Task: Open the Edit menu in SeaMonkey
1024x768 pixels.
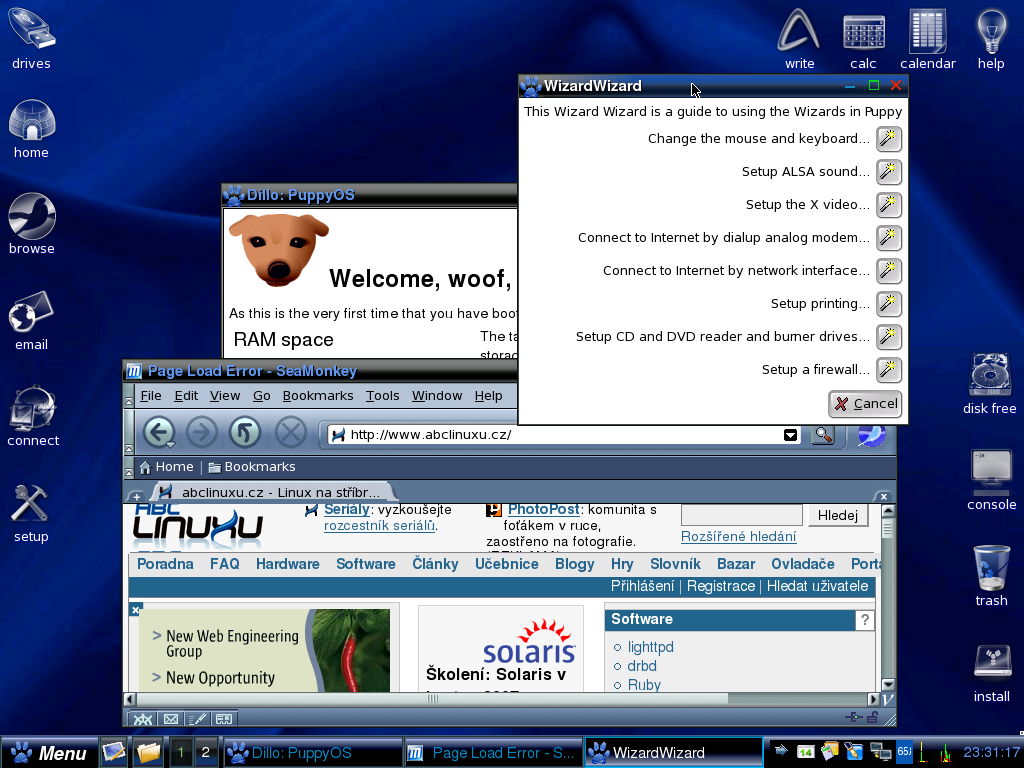Action: tap(186, 396)
